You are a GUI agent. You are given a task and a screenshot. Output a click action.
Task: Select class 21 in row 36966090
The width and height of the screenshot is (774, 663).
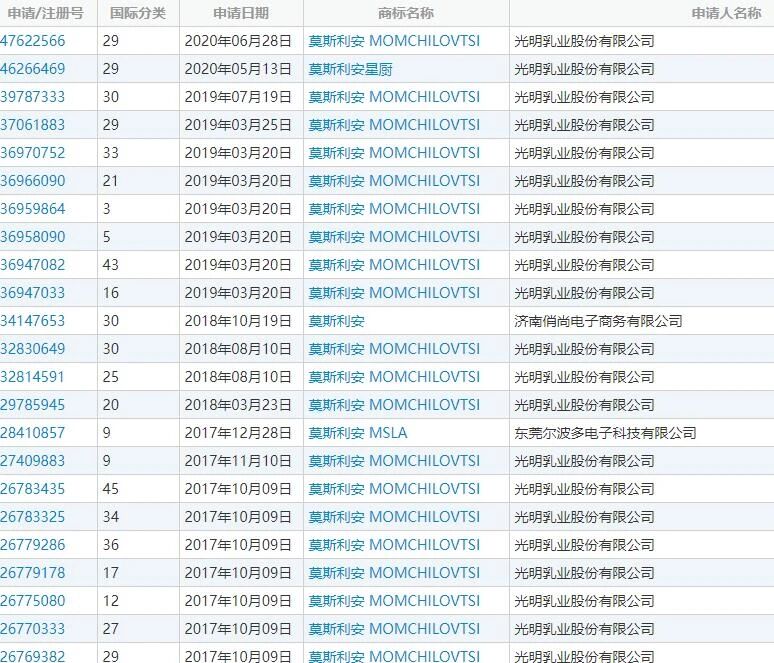click(x=111, y=181)
